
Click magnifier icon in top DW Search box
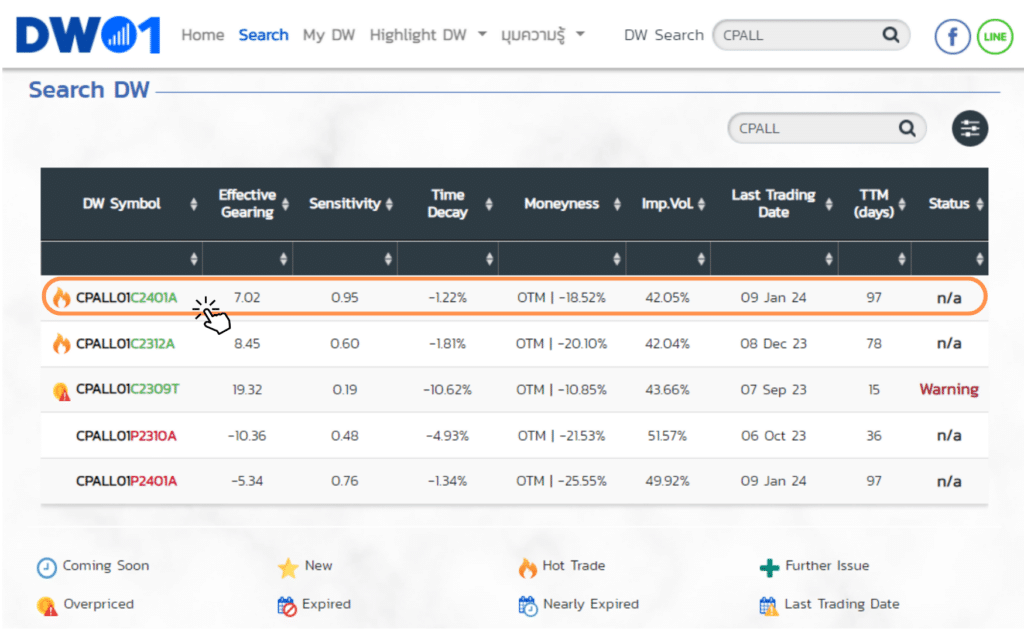[890, 35]
